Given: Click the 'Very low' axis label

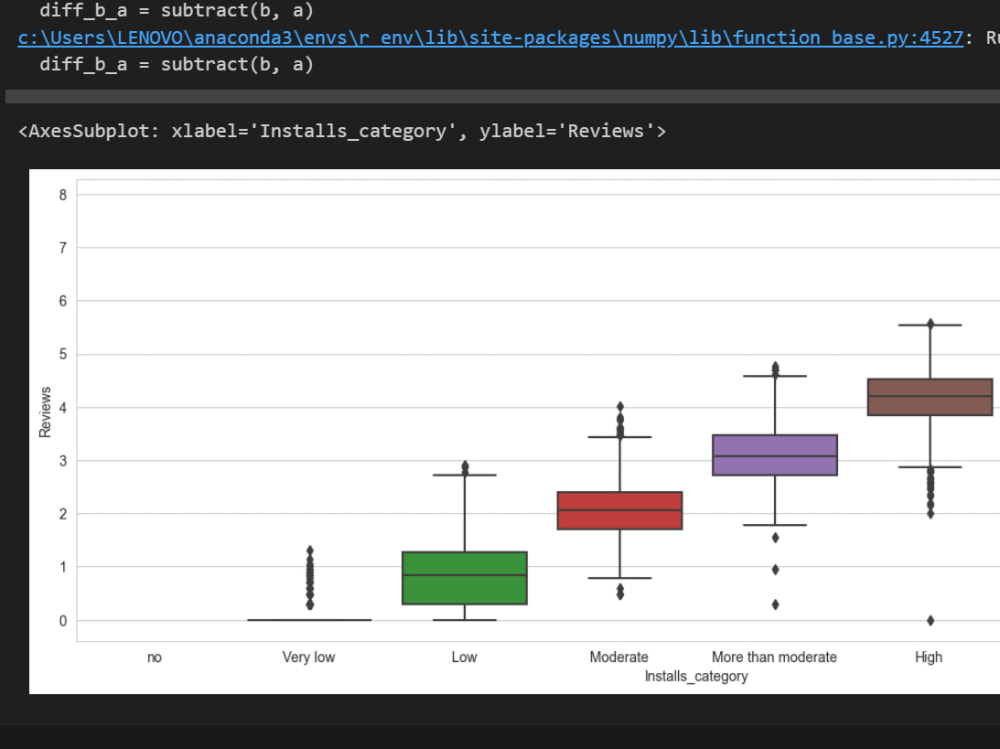Looking at the screenshot, I should [309, 657].
